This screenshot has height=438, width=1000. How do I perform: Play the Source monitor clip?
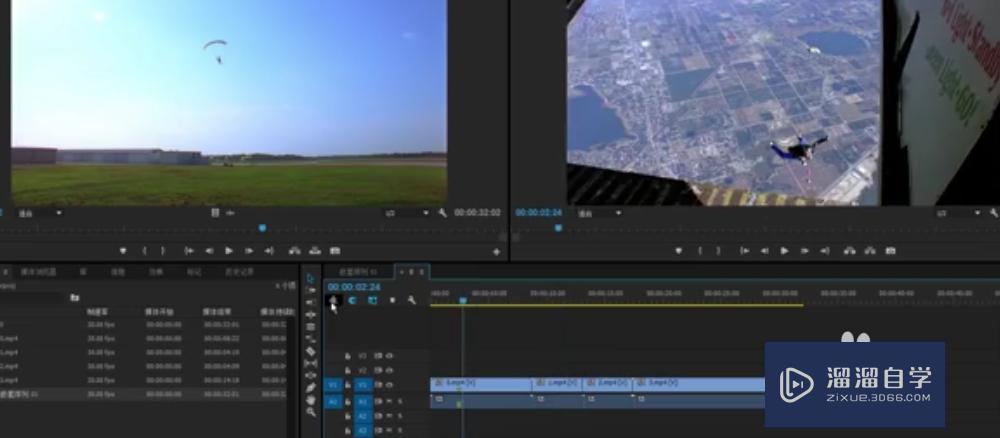point(229,251)
